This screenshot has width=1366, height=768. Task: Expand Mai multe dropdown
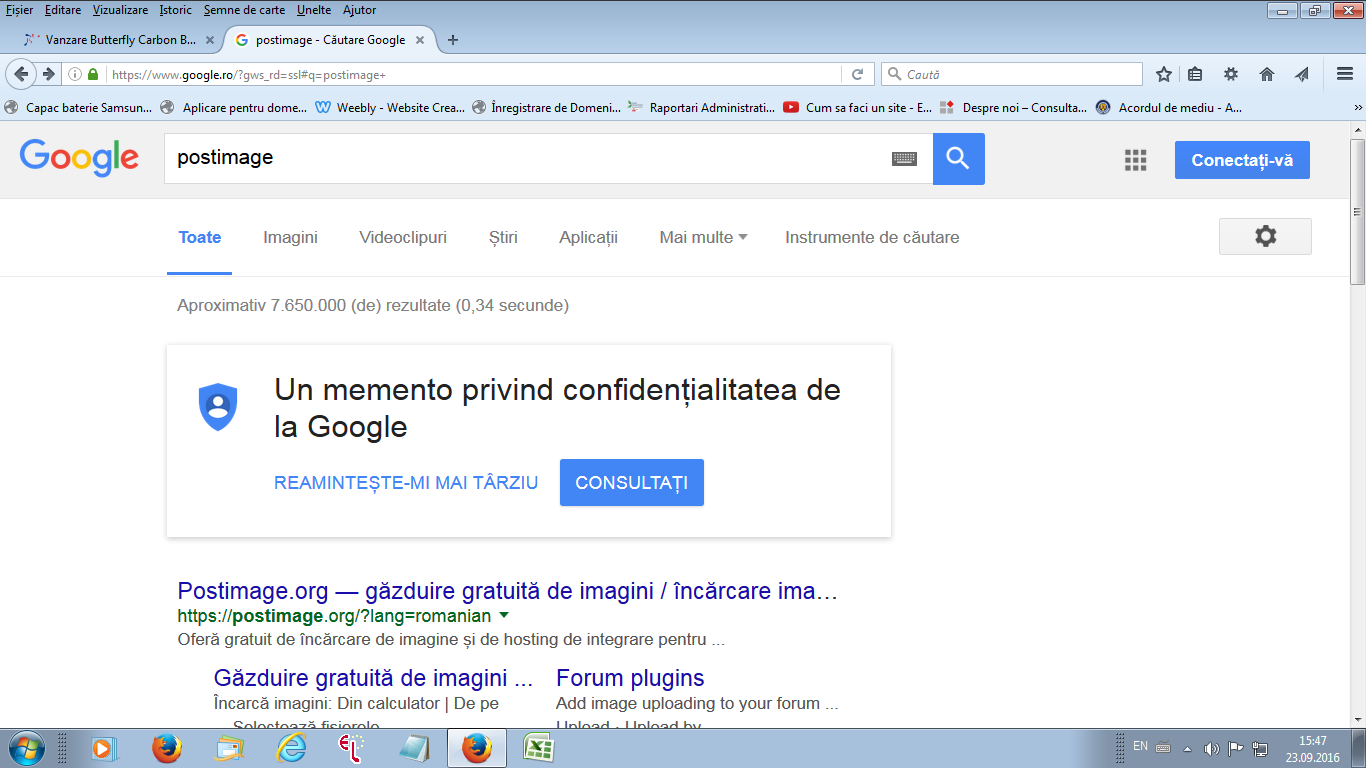pyautogui.click(x=703, y=237)
